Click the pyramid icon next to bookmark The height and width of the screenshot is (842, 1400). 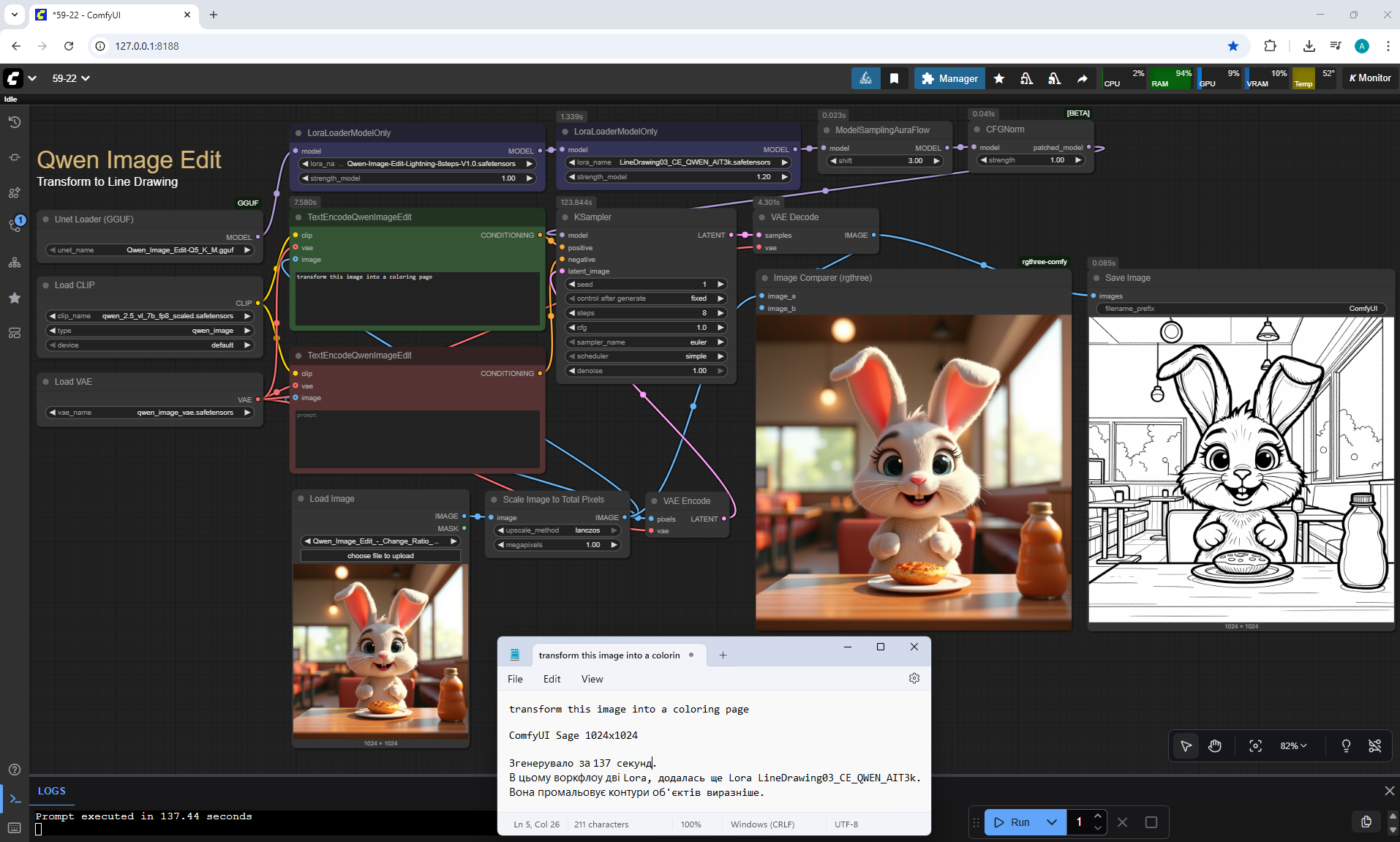click(x=865, y=78)
